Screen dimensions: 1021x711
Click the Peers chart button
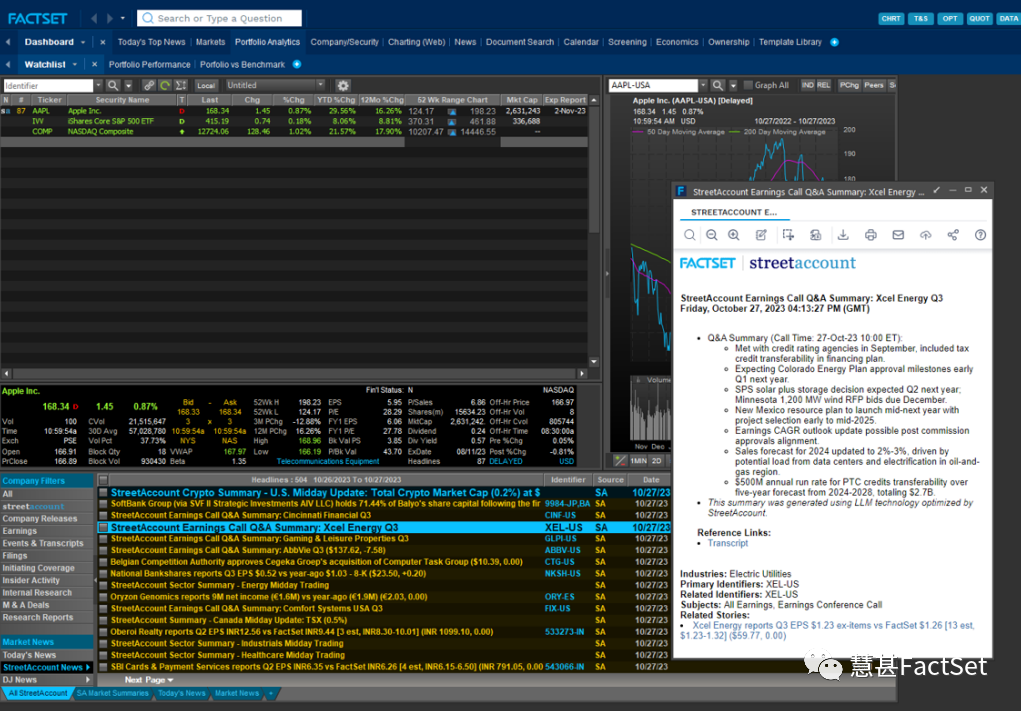click(x=874, y=85)
